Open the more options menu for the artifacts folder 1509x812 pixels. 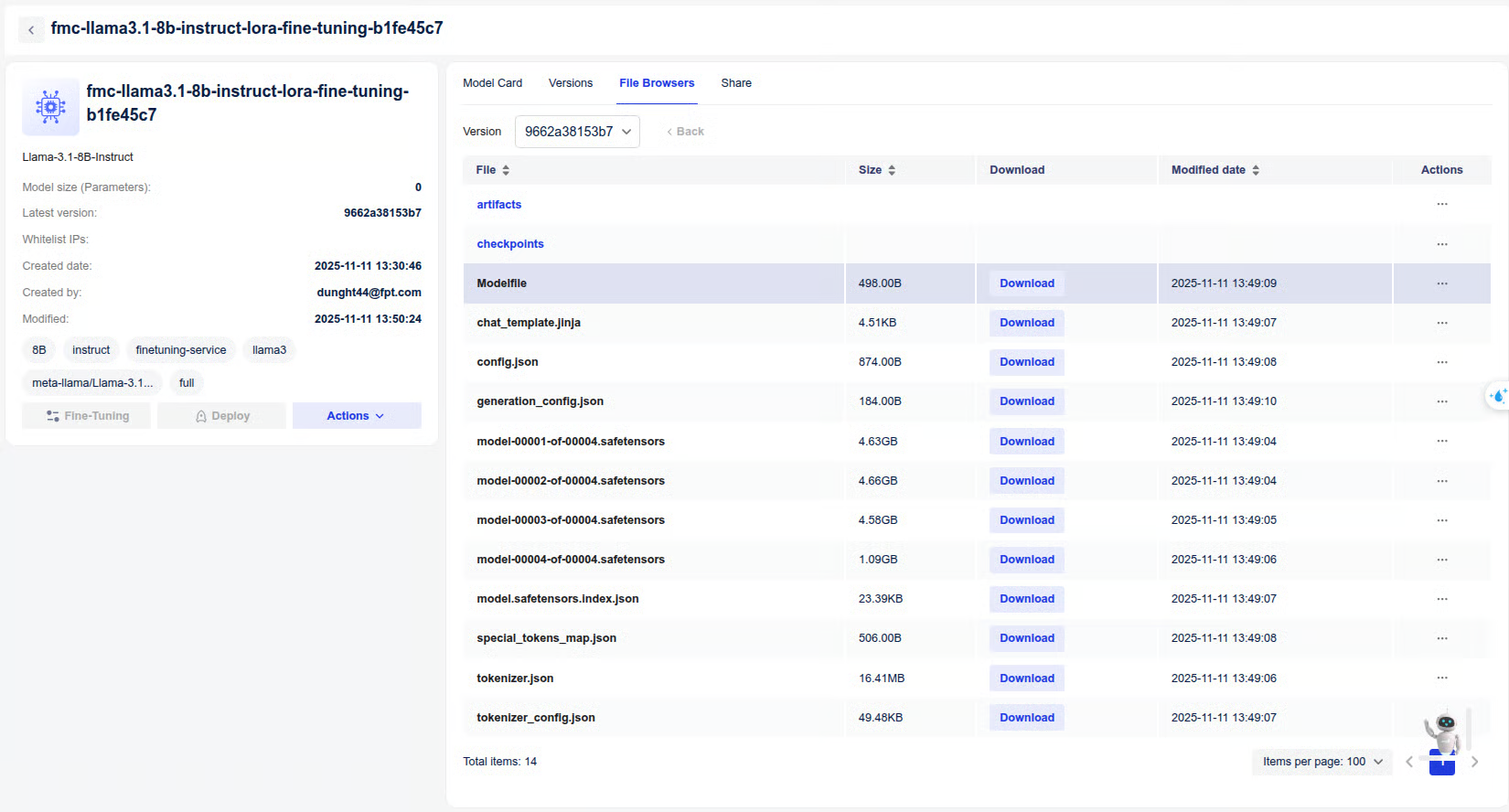1441,205
